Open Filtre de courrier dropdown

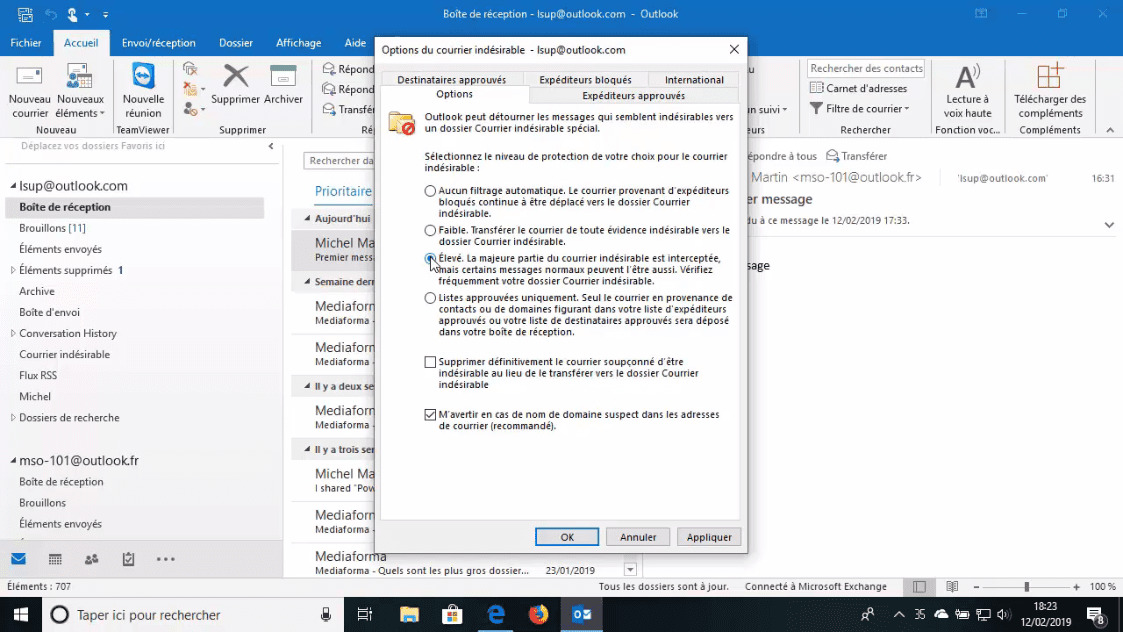pyautogui.click(x=859, y=108)
